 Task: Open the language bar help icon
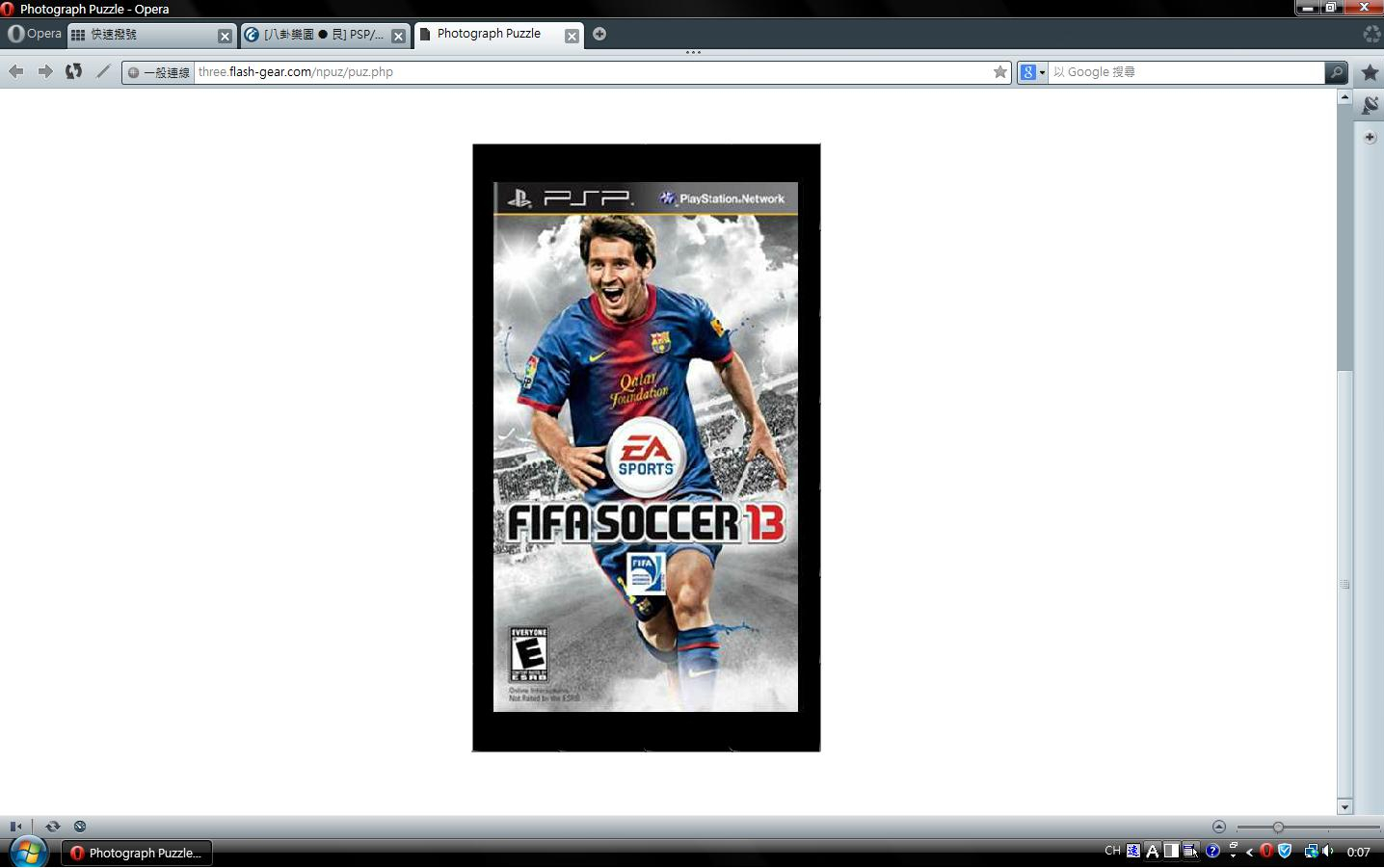[1212, 851]
